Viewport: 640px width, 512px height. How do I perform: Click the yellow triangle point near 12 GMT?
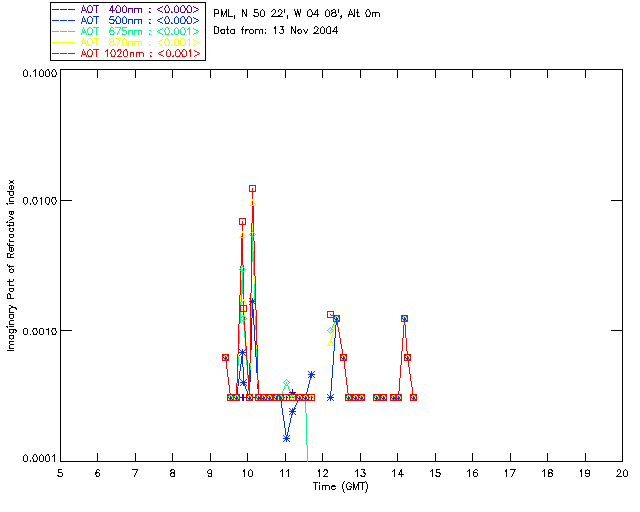point(331,343)
